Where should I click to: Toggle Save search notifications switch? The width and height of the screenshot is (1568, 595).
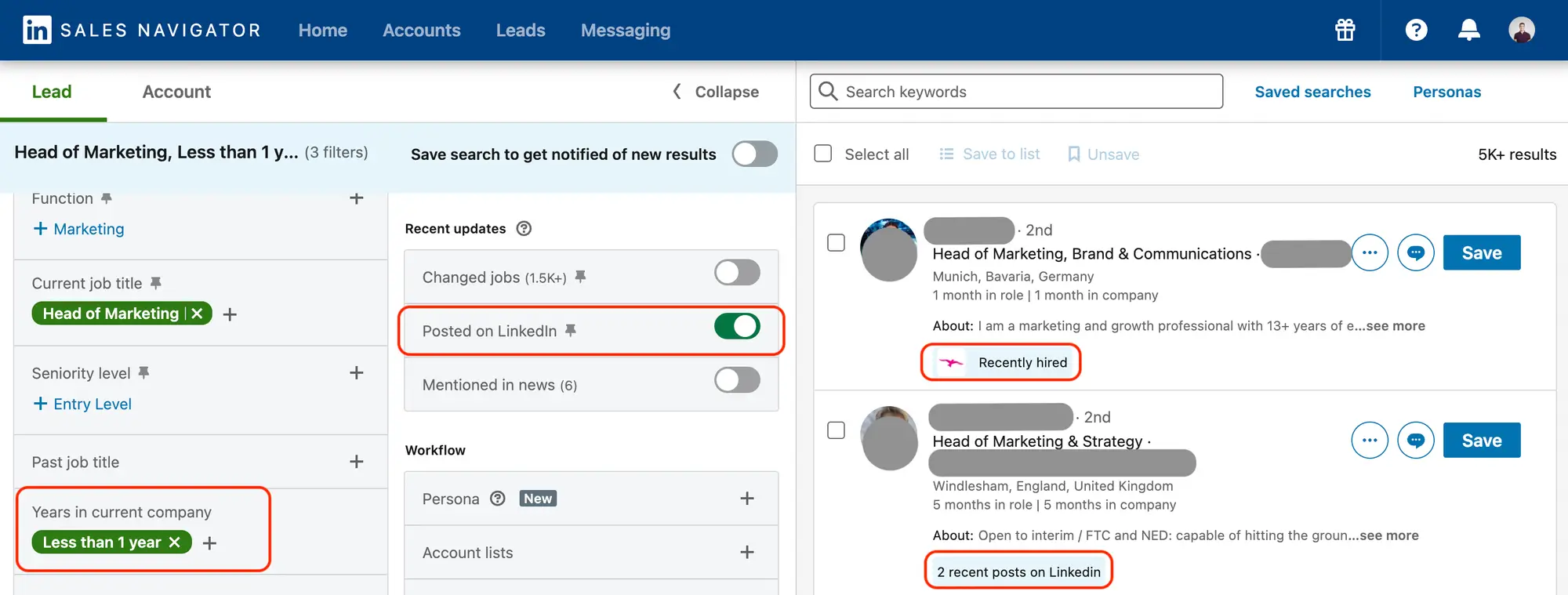(x=754, y=154)
